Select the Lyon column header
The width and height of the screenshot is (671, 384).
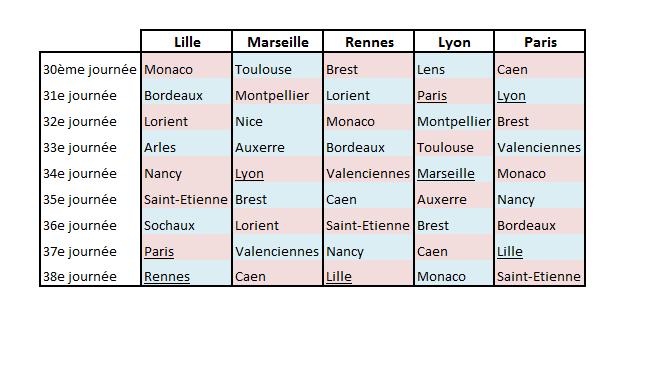(x=454, y=42)
